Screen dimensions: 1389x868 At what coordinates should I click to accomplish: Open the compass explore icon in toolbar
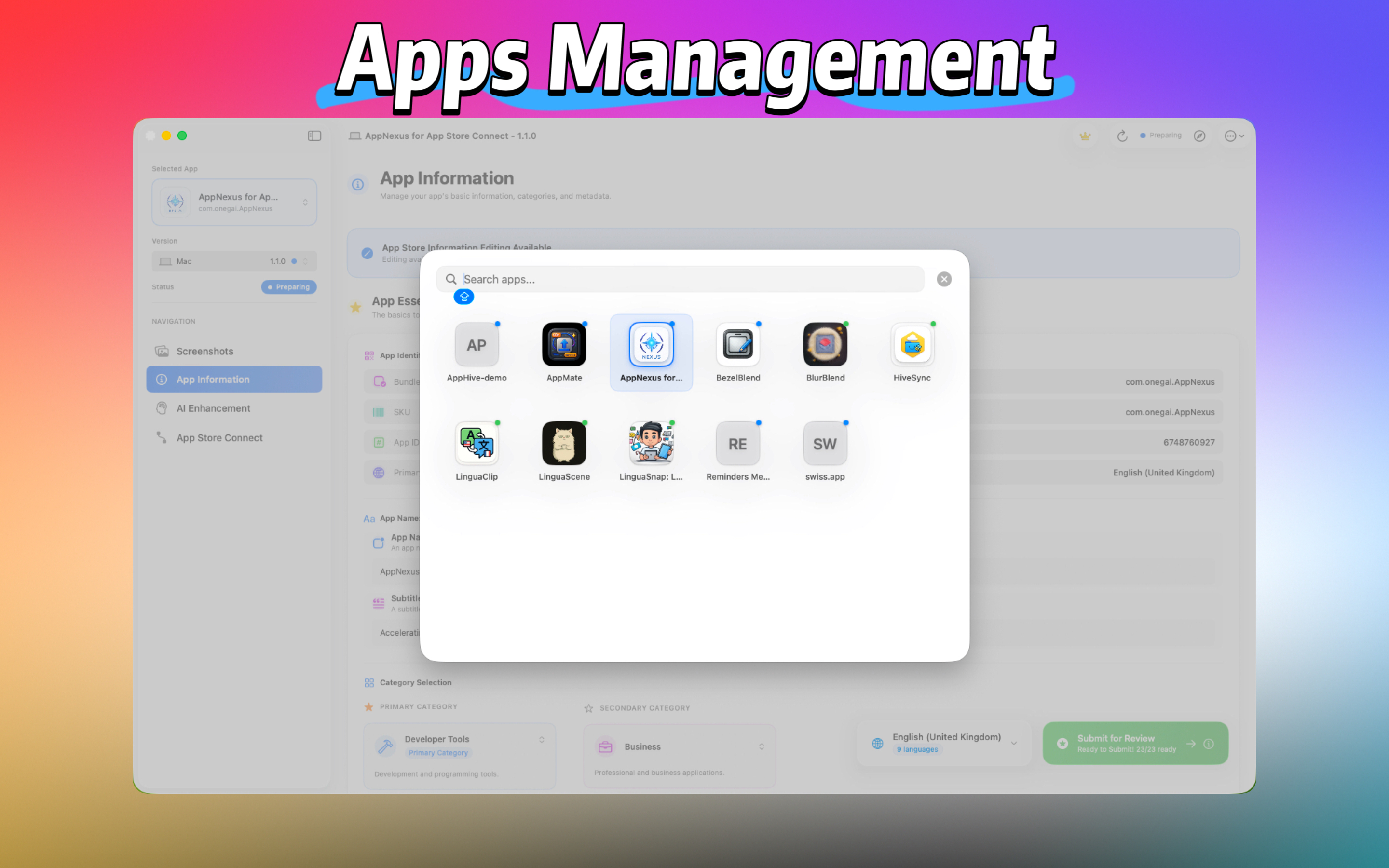click(1199, 136)
